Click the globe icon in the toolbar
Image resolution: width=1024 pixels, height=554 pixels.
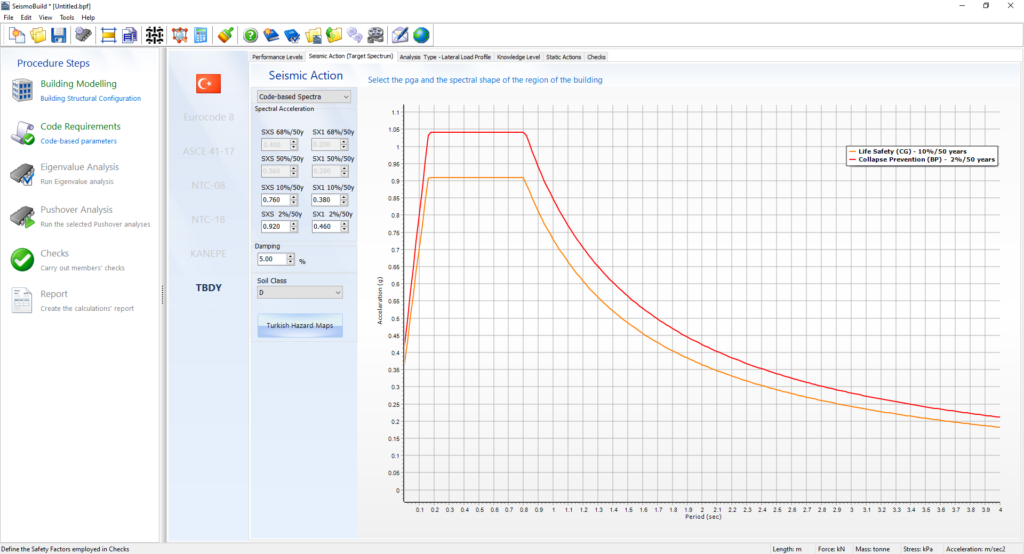pos(421,35)
